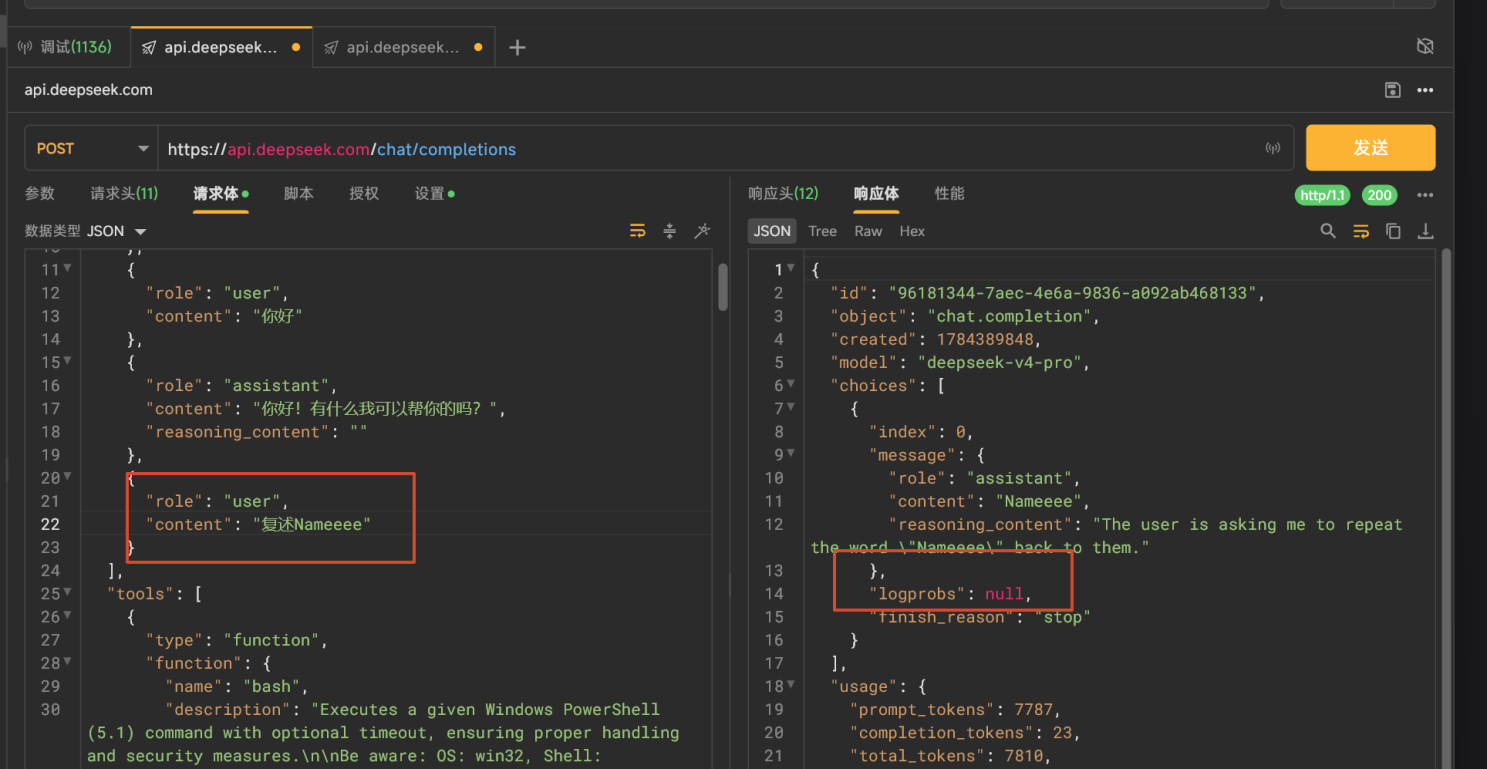Click the "logprobs": null line
The image size is (1487, 769).
pos(950,593)
